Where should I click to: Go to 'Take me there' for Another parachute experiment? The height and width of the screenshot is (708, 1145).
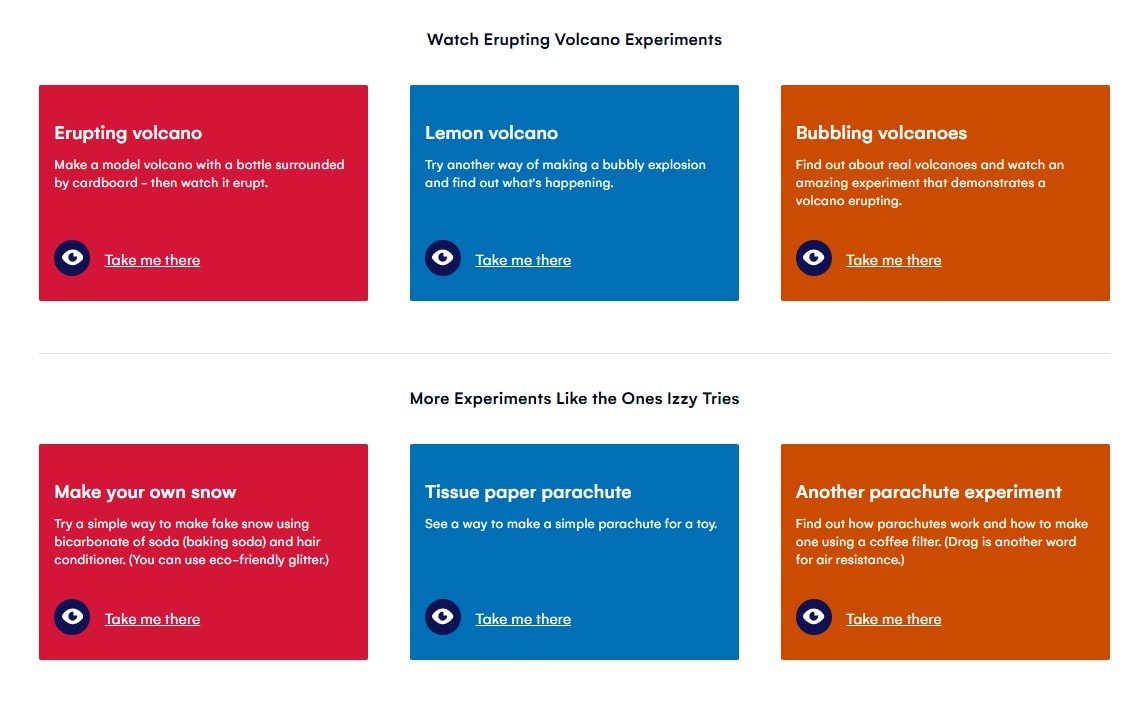894,619
